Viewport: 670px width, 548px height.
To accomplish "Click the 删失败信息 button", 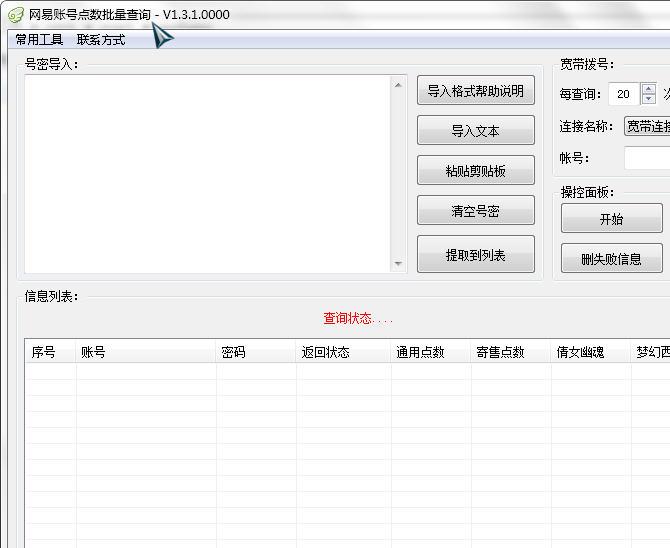I will coord(611,258).
